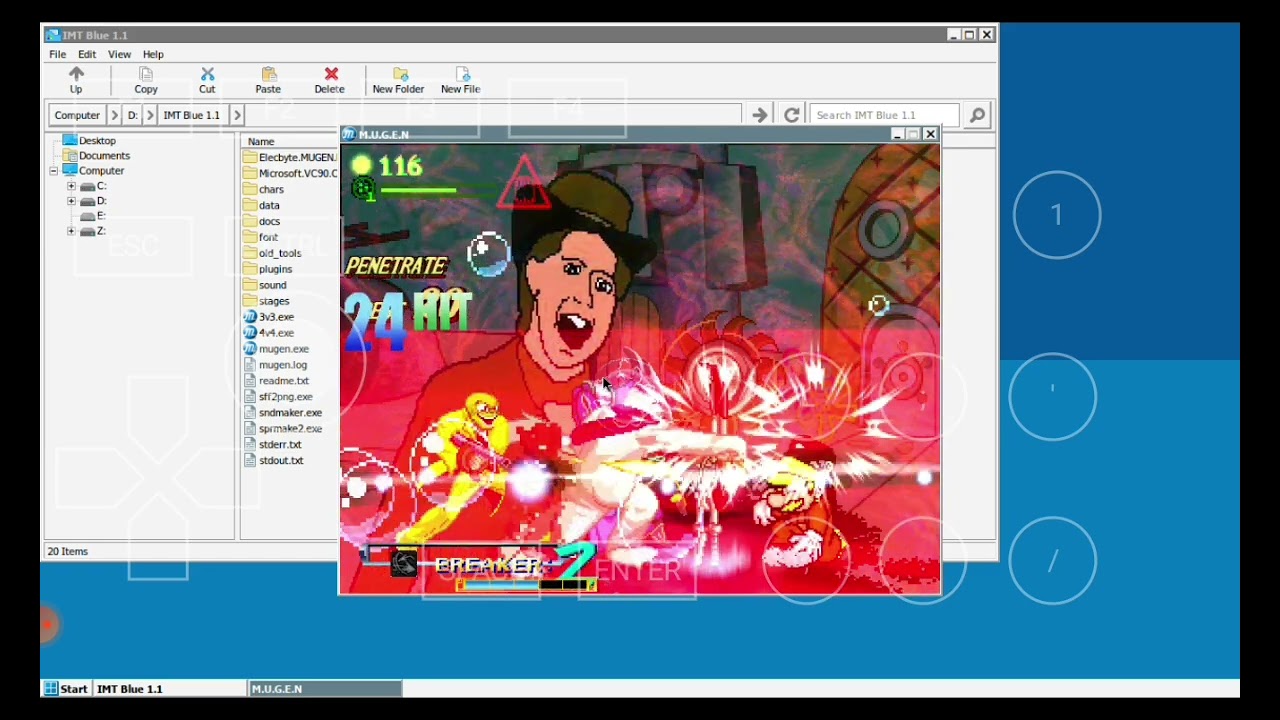
Task: Open breadcrumb chevron after IMT Blue 1.1
Action: tap(237, 115)
